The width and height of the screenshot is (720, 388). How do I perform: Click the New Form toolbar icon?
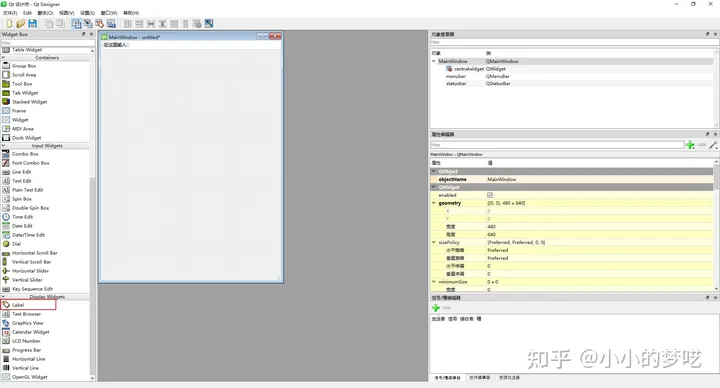click(9, 23)
